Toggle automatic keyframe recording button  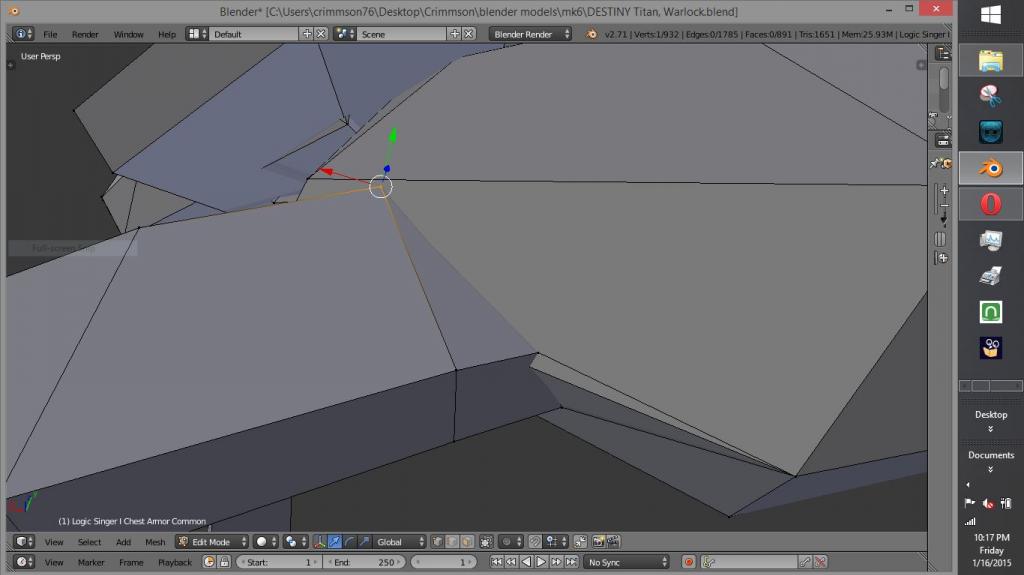[688, 562]
